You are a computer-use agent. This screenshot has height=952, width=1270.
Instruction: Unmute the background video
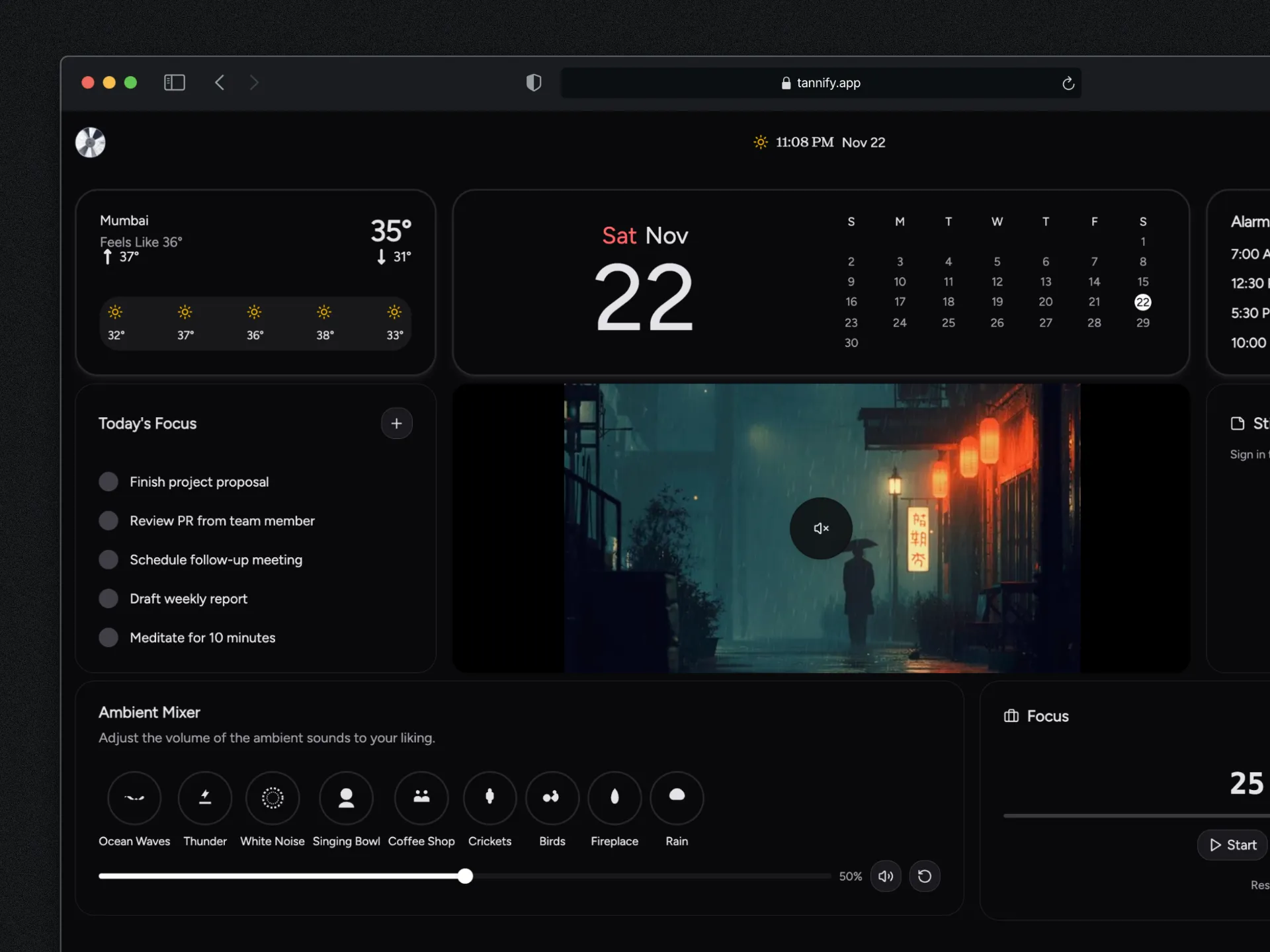[x=820, y=528]
